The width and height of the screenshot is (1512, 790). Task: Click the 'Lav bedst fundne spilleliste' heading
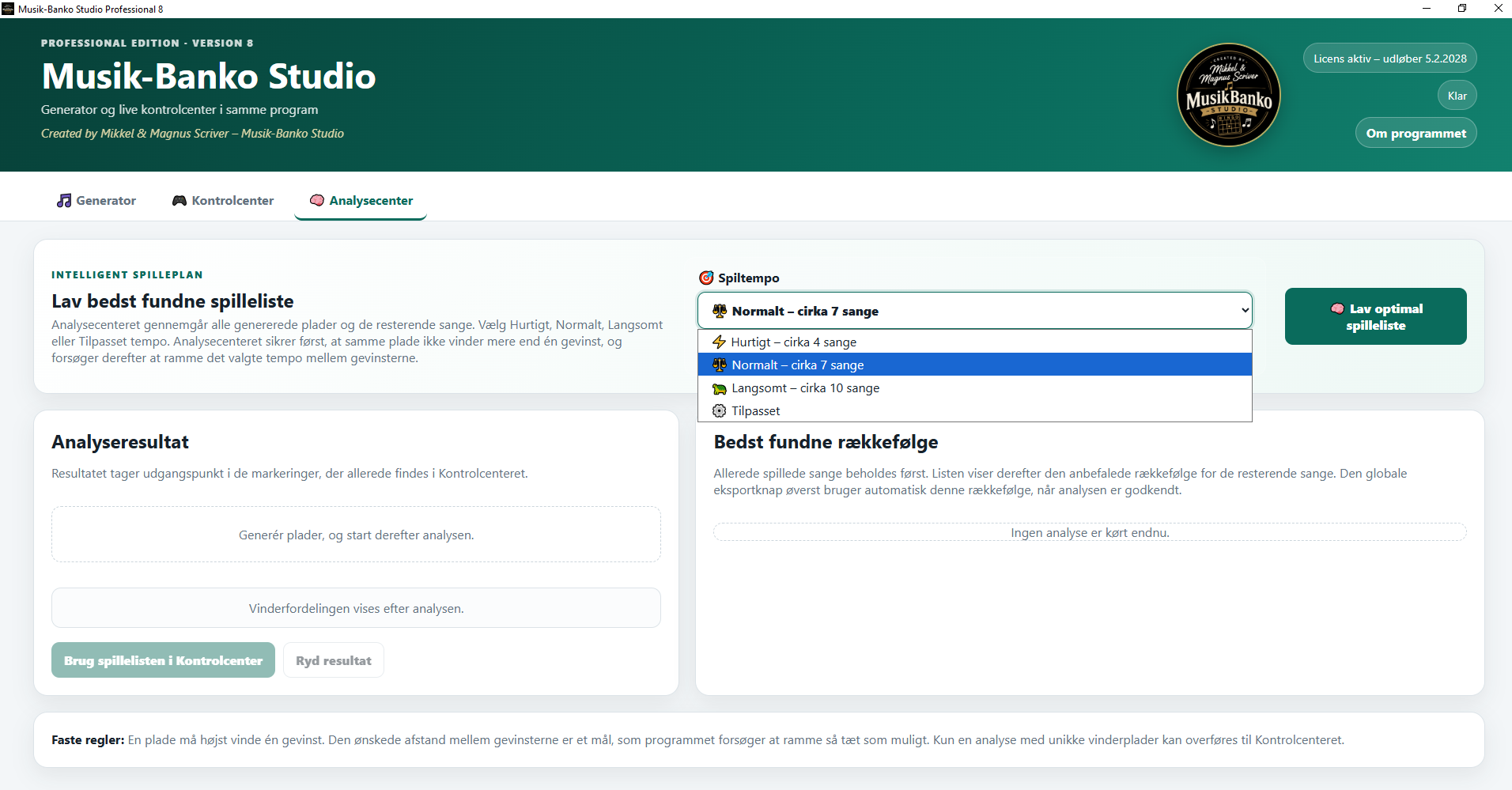(x=172, y=301)
